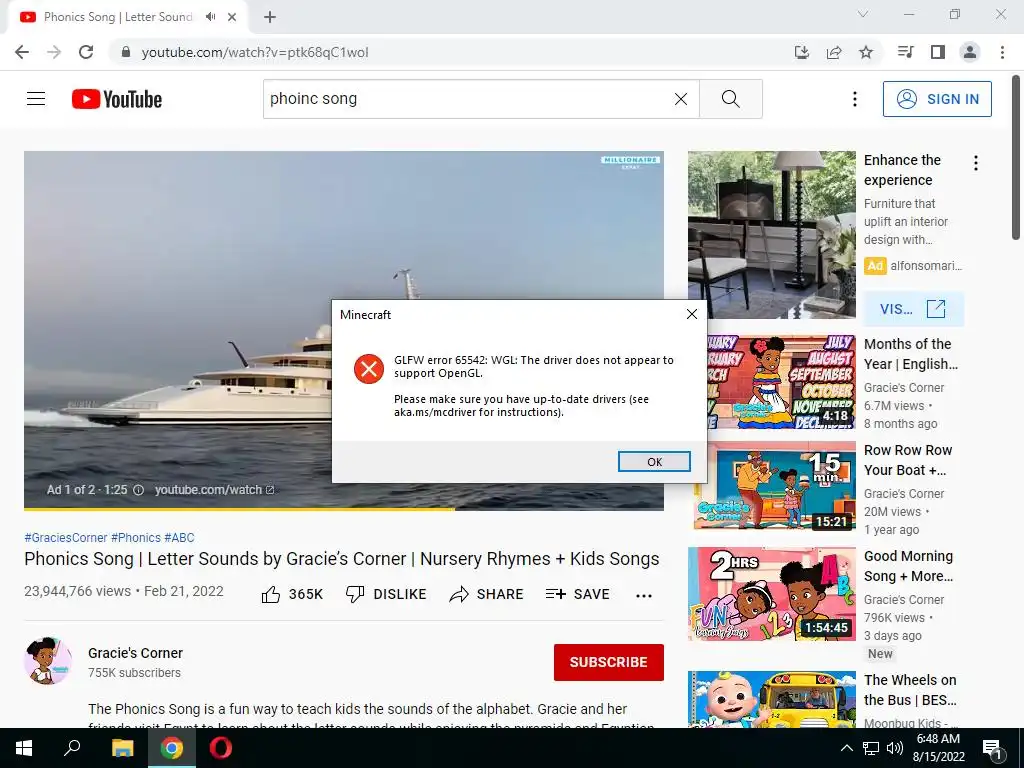
Task: Open the volume icon in system tray
Action: pyautogui.click(x=895, y=748)
